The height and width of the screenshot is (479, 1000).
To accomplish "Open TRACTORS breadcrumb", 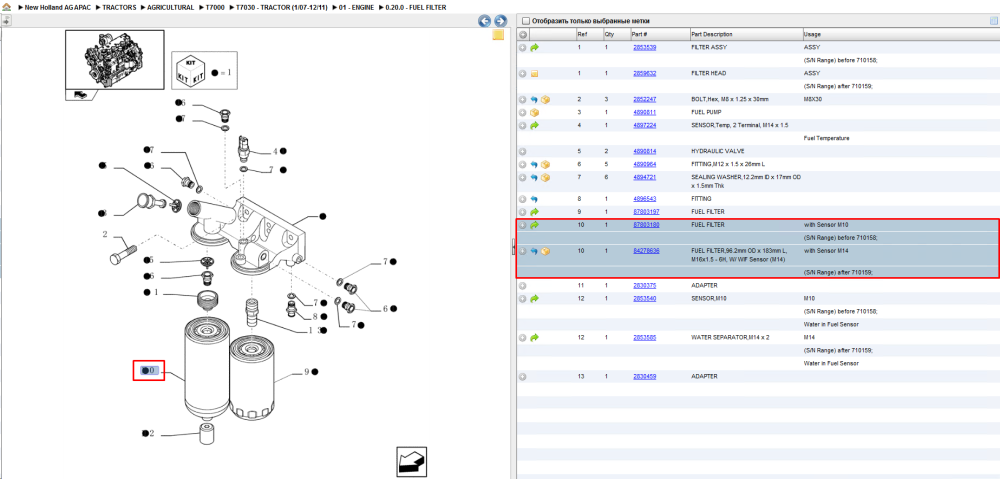I will [x=119, y=7].
